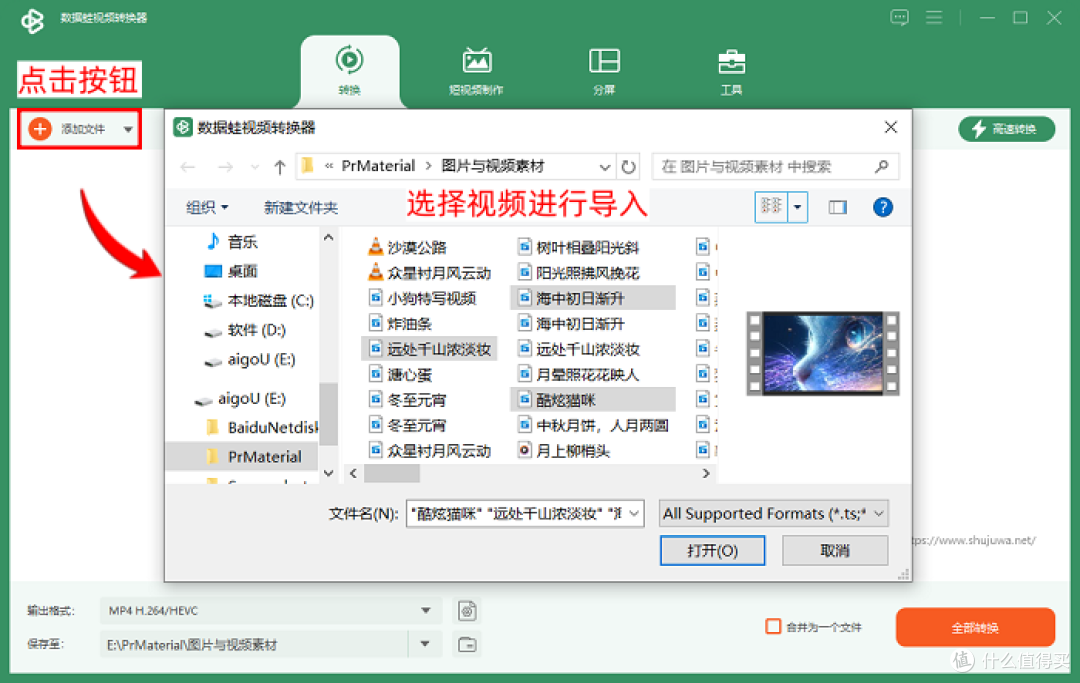Change the file view layout icon
The image size is (1080, 683).
coord(771,207)
